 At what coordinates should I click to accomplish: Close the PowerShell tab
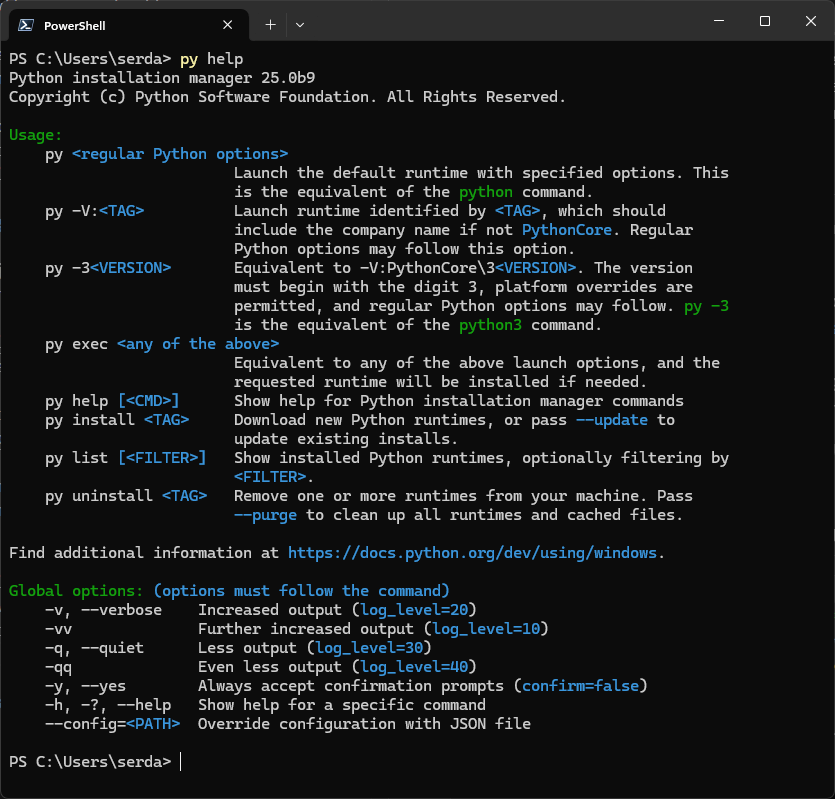[227, 24]
